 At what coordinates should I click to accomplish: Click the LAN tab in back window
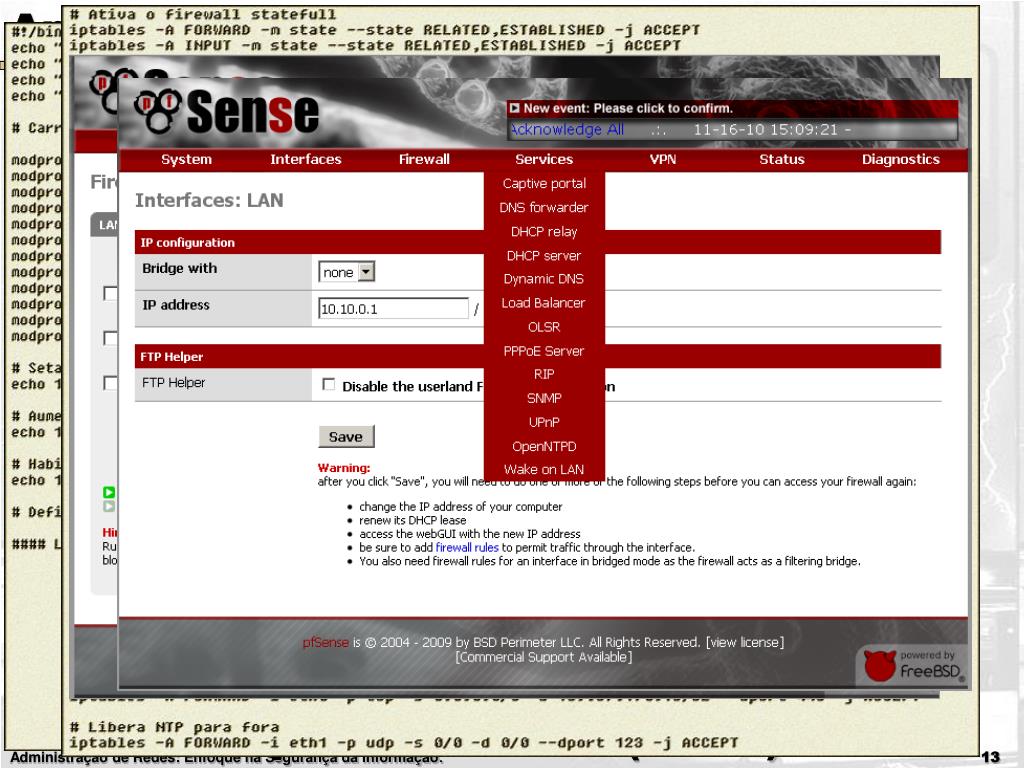point(104,225)
